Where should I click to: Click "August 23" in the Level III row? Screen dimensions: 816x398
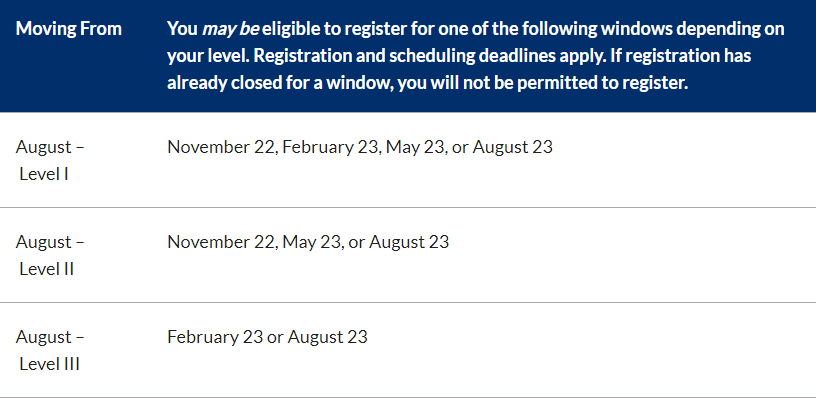pyautogui.click(x=328, y=337)
